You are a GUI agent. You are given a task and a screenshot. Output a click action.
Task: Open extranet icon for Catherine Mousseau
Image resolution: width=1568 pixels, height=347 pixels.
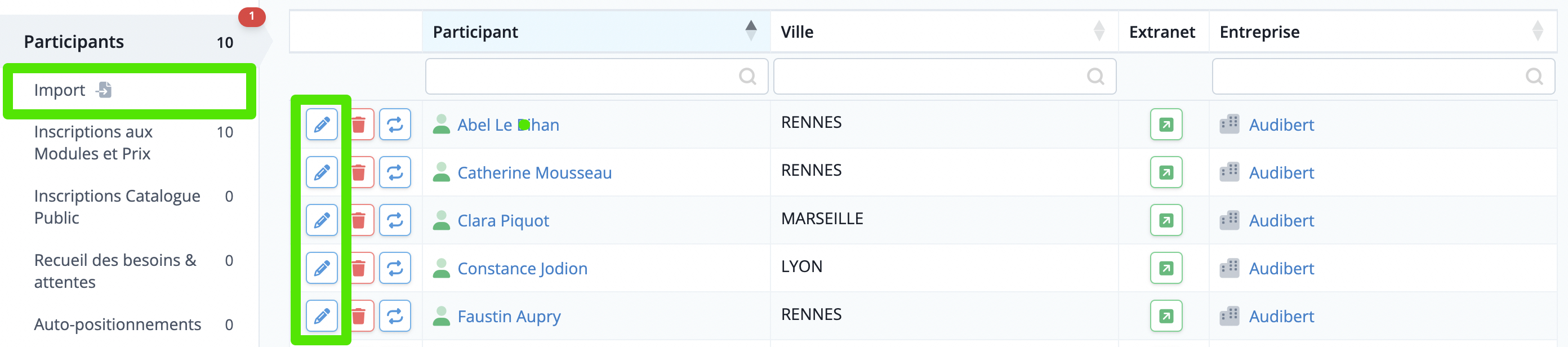(1166, 173)
